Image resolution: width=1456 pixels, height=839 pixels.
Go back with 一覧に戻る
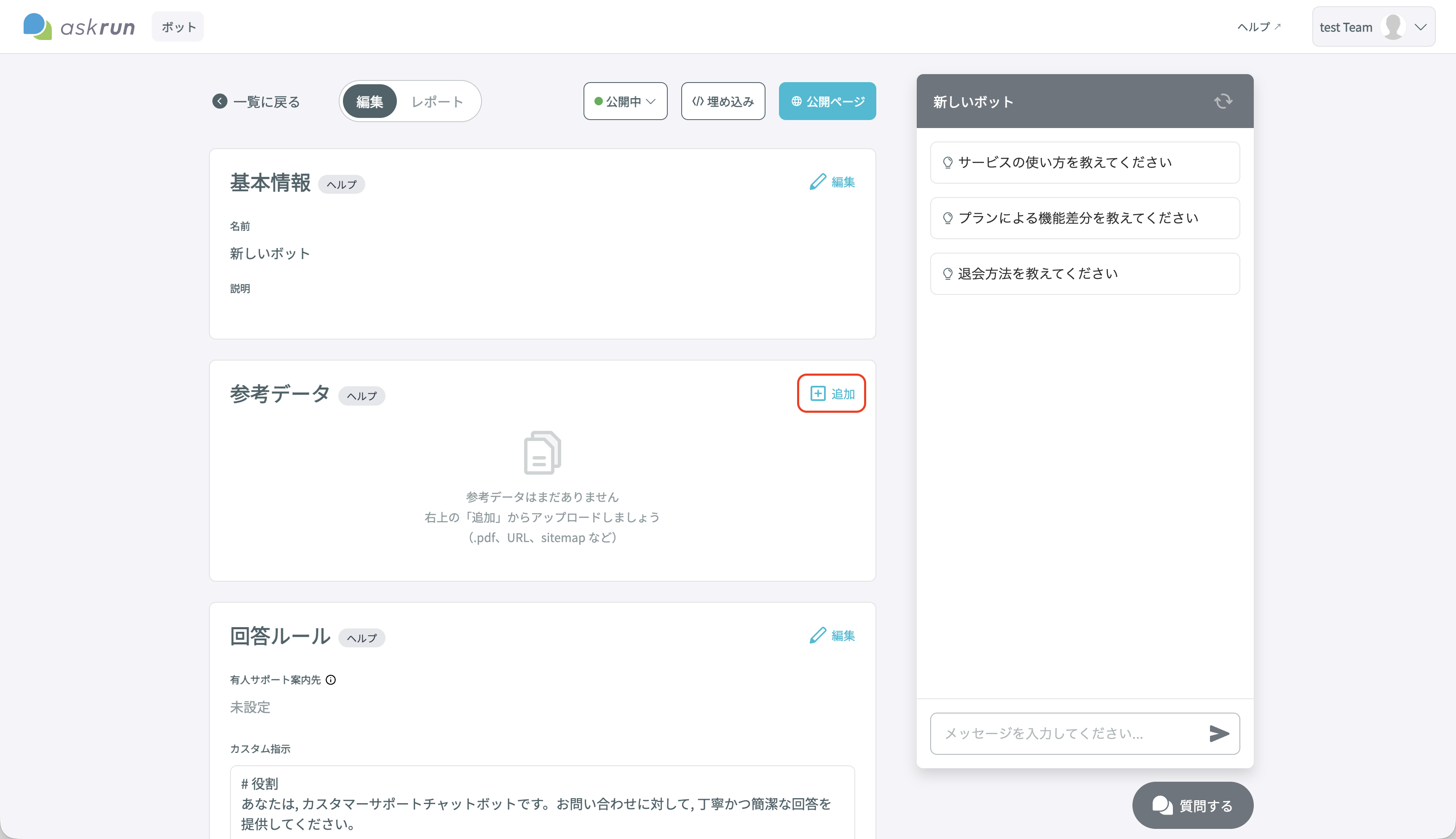(256, 102)
